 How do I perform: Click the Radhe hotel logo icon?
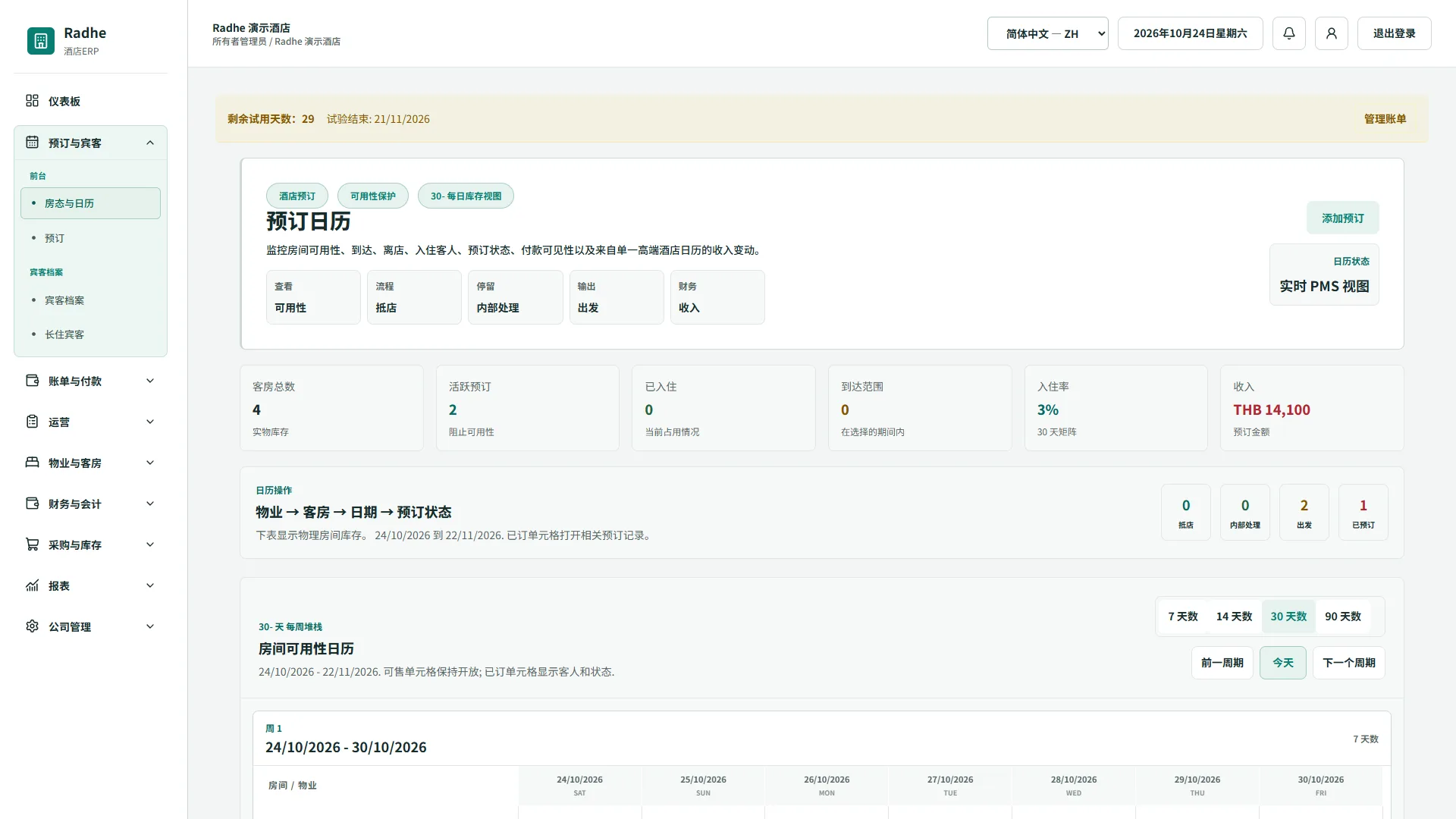pos(41,41)
